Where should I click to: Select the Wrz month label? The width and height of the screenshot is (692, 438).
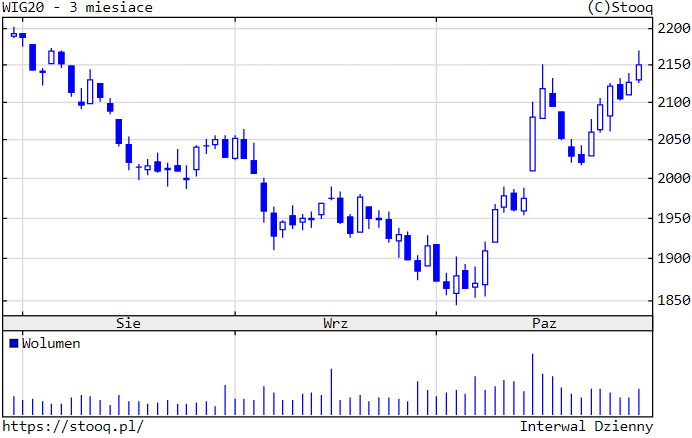click(x=336, y=323)
